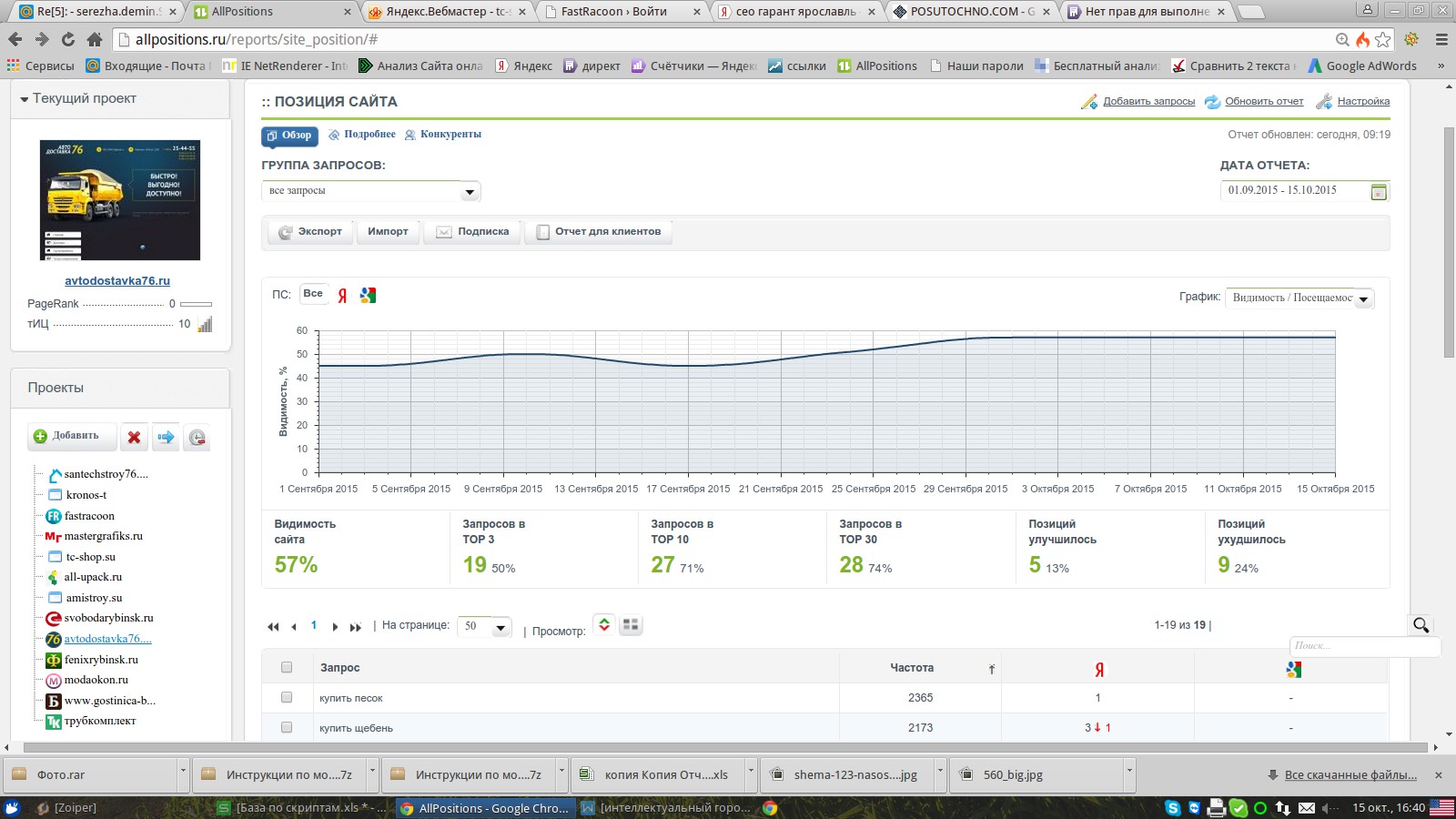Click the sort arrow in Частота column

[991, 669]
